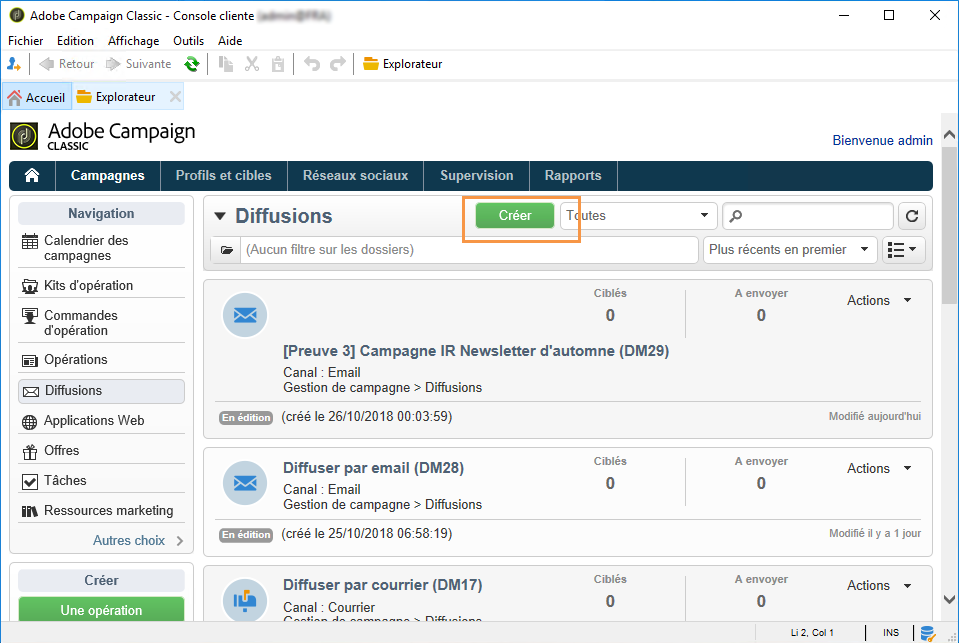Click the paste clipboard icon

point(278,64)
